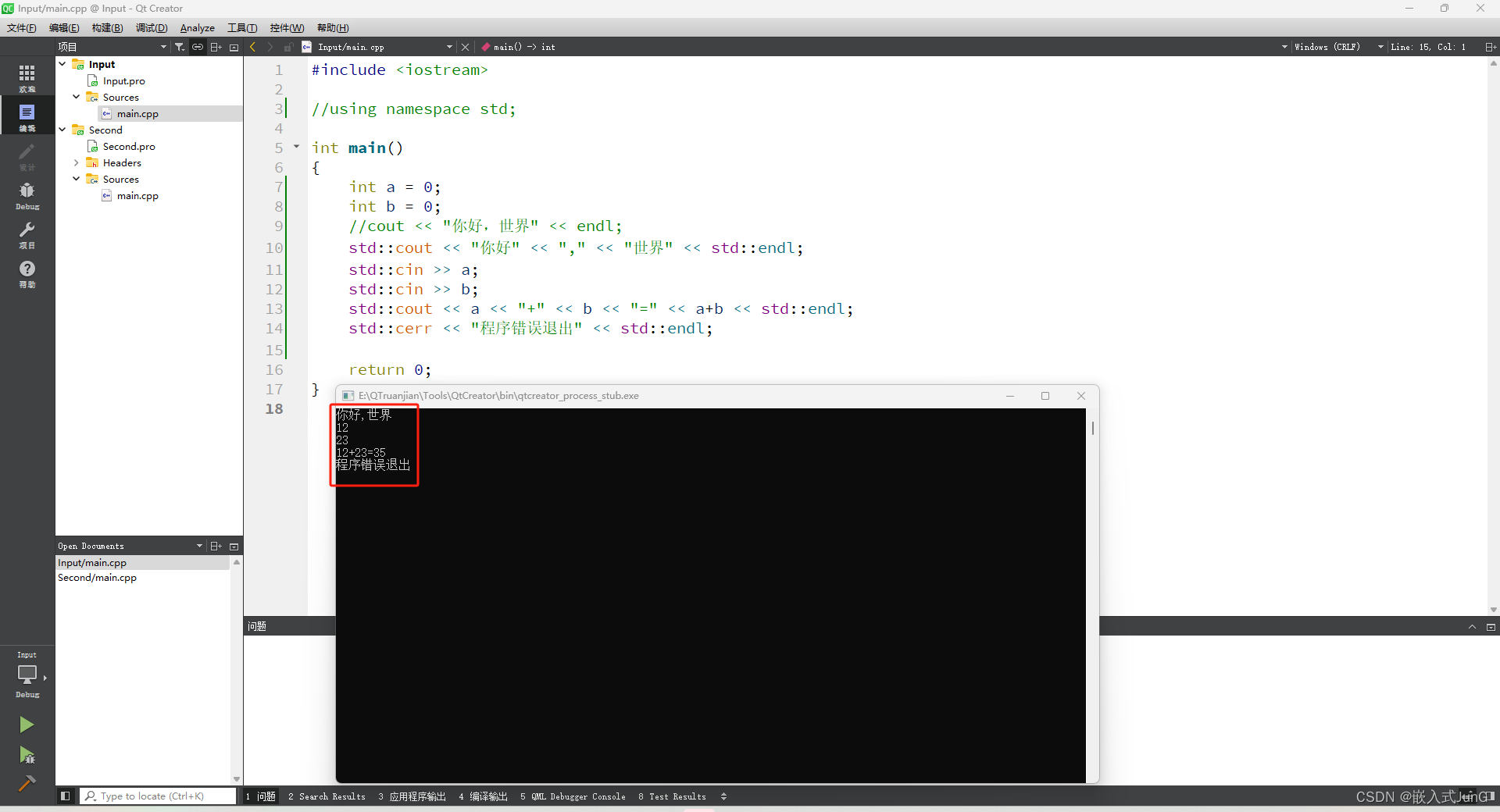Select Second.pro in the project tree
Viewport: 1500px width, 812px height.
129,146
